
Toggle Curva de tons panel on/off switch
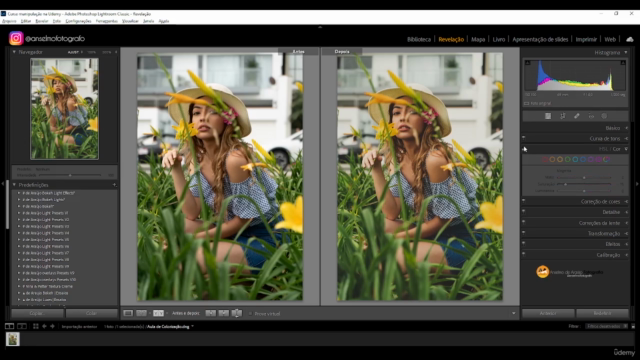click(x=524, y=138)
